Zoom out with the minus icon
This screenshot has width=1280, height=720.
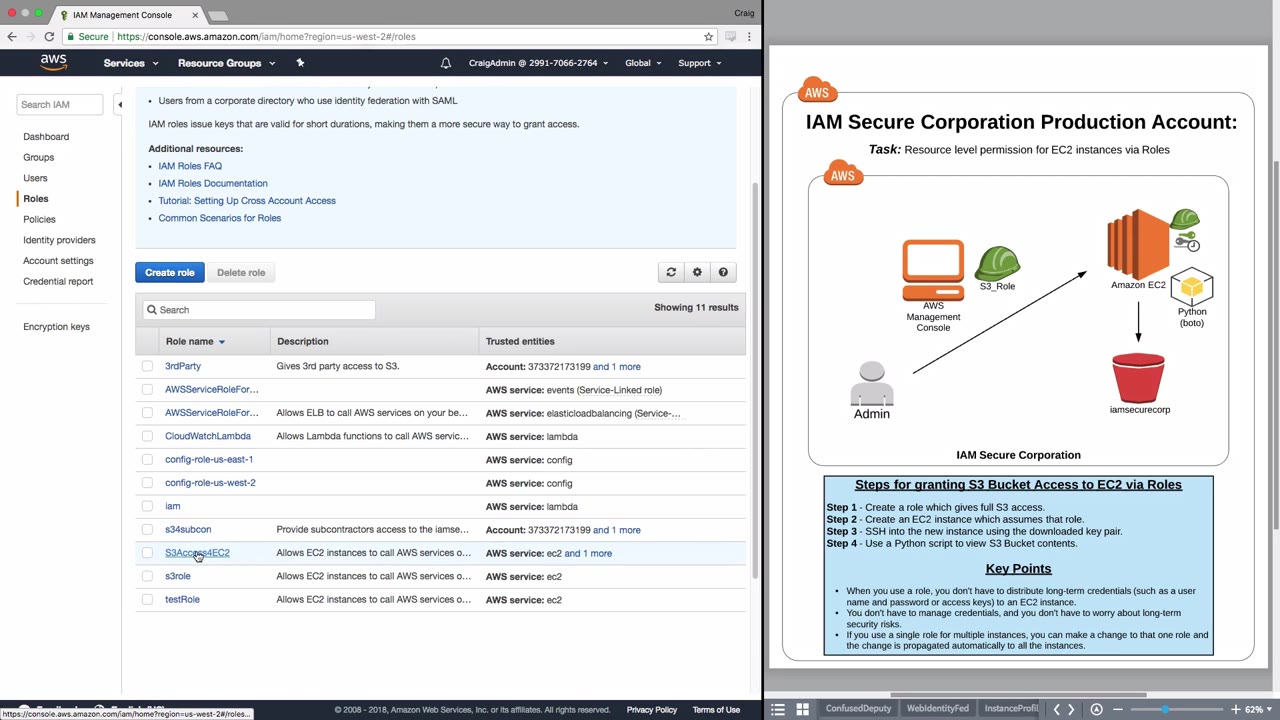click(1117, 709)
